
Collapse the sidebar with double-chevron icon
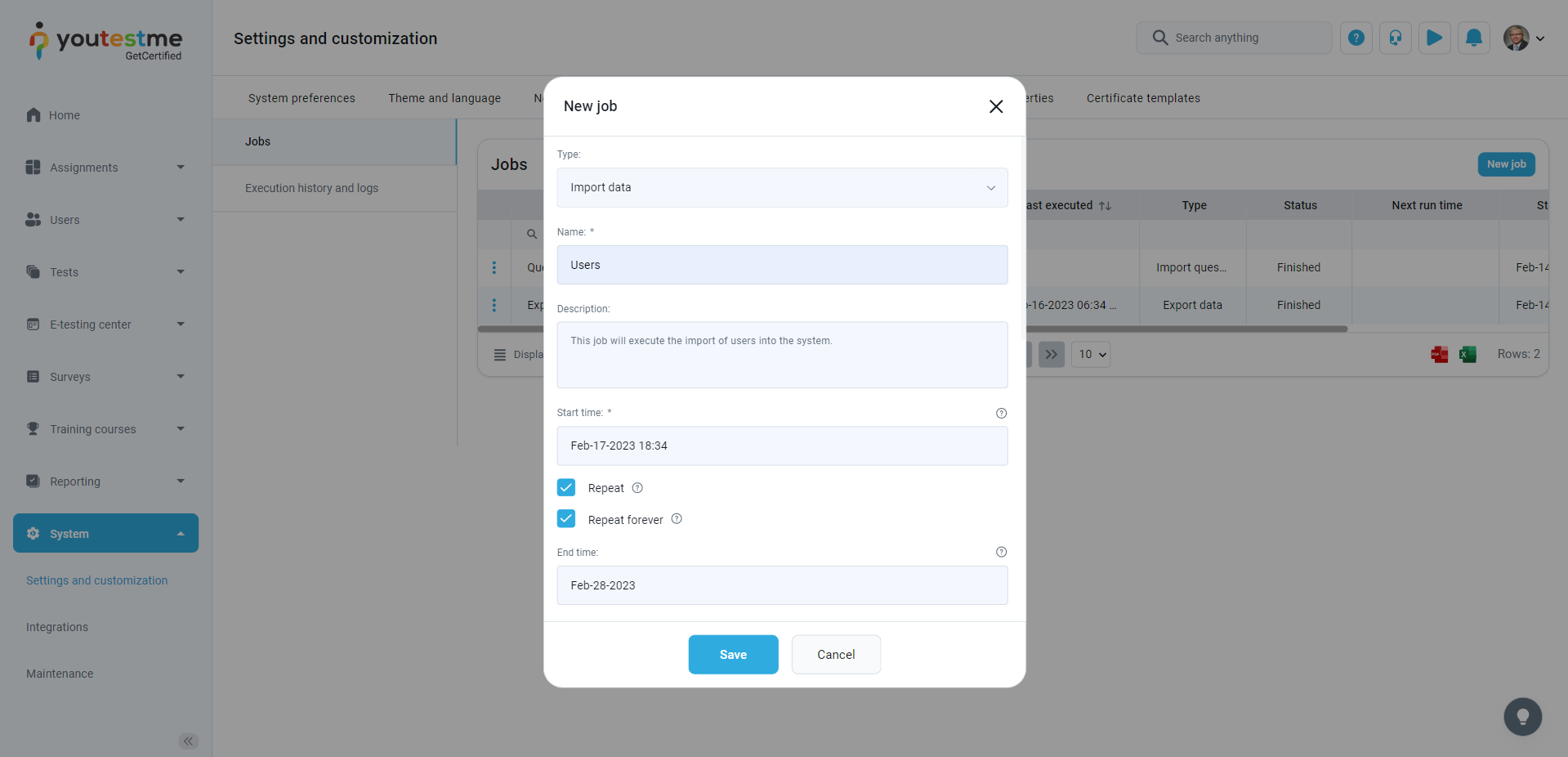tap(188, 741)
